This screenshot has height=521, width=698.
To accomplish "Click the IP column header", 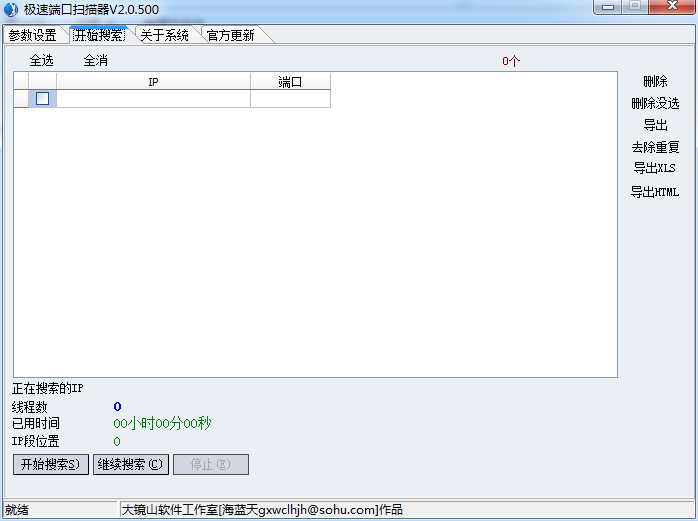I will [x=153, y=81].
